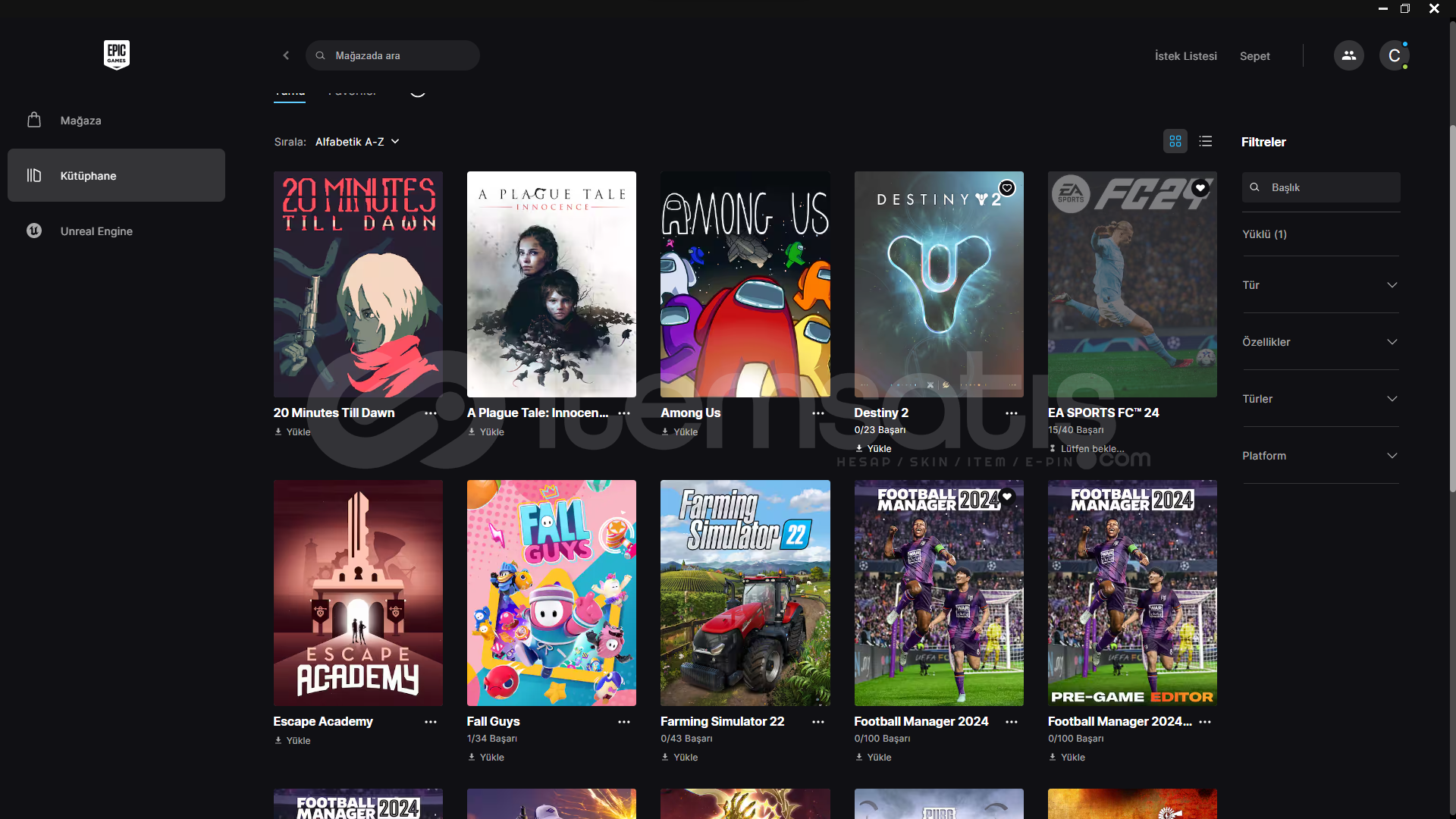This screenshot has width=1456, height=819.
Task: Filter by Yüklü (1) installed games
Action: click(x=1264, y=234)
